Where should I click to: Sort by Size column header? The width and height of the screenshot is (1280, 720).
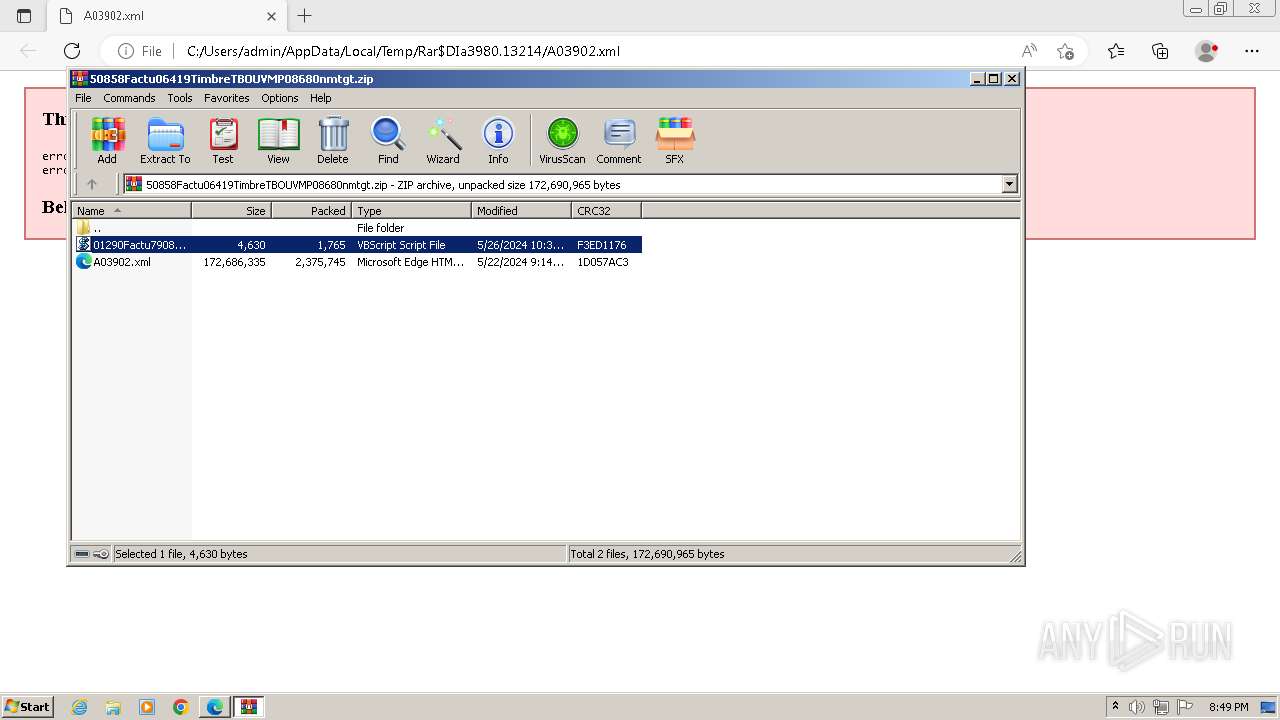(231, 210)
